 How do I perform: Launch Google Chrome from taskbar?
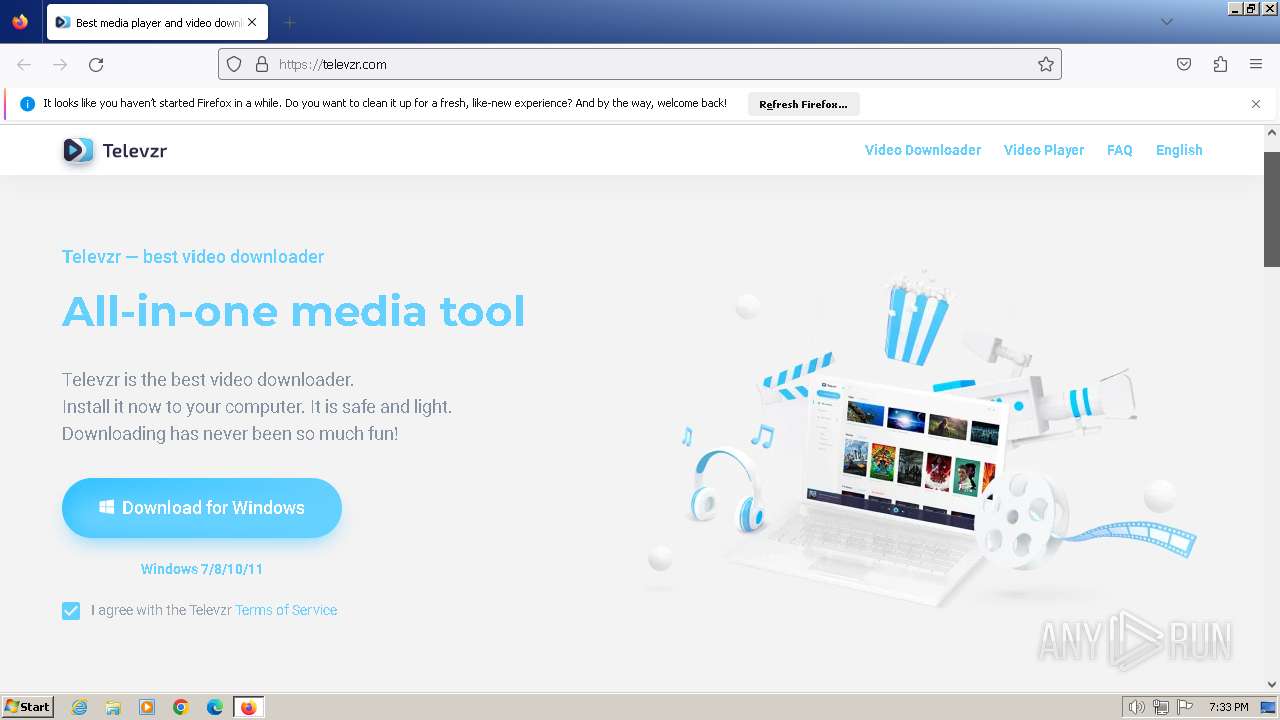point(181,707)
